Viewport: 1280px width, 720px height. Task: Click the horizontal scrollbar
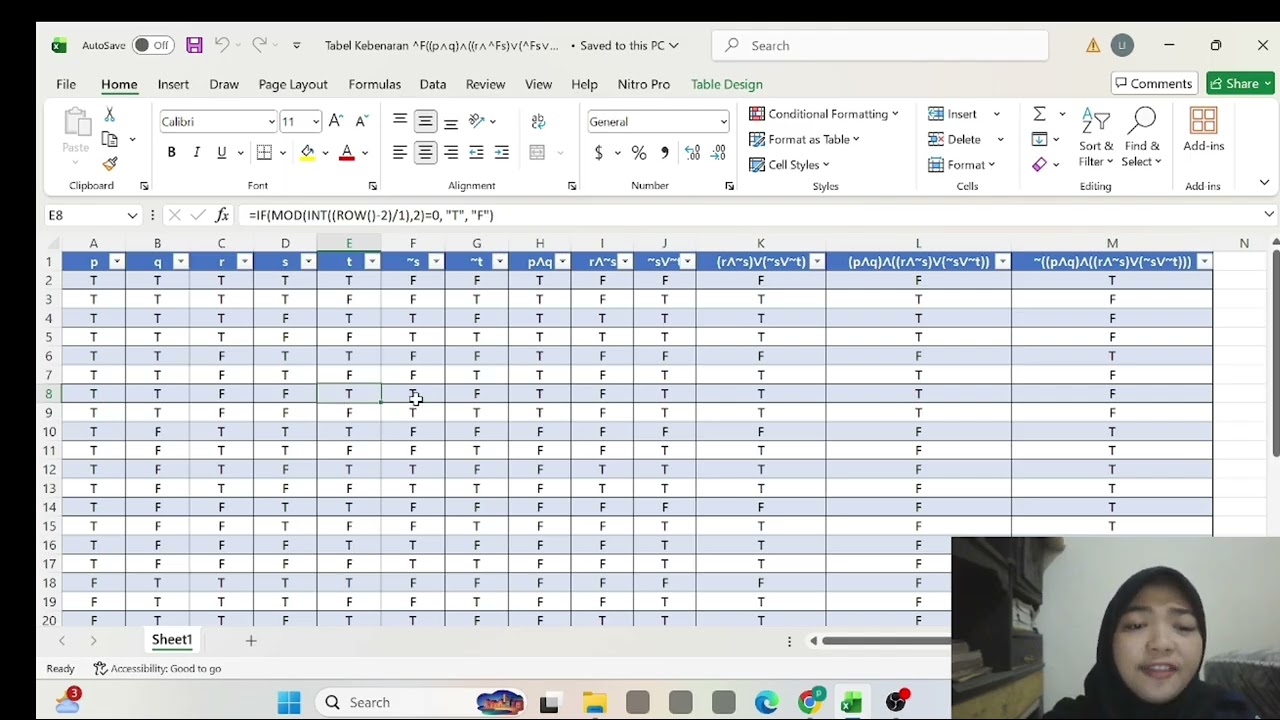pos(886,640)
